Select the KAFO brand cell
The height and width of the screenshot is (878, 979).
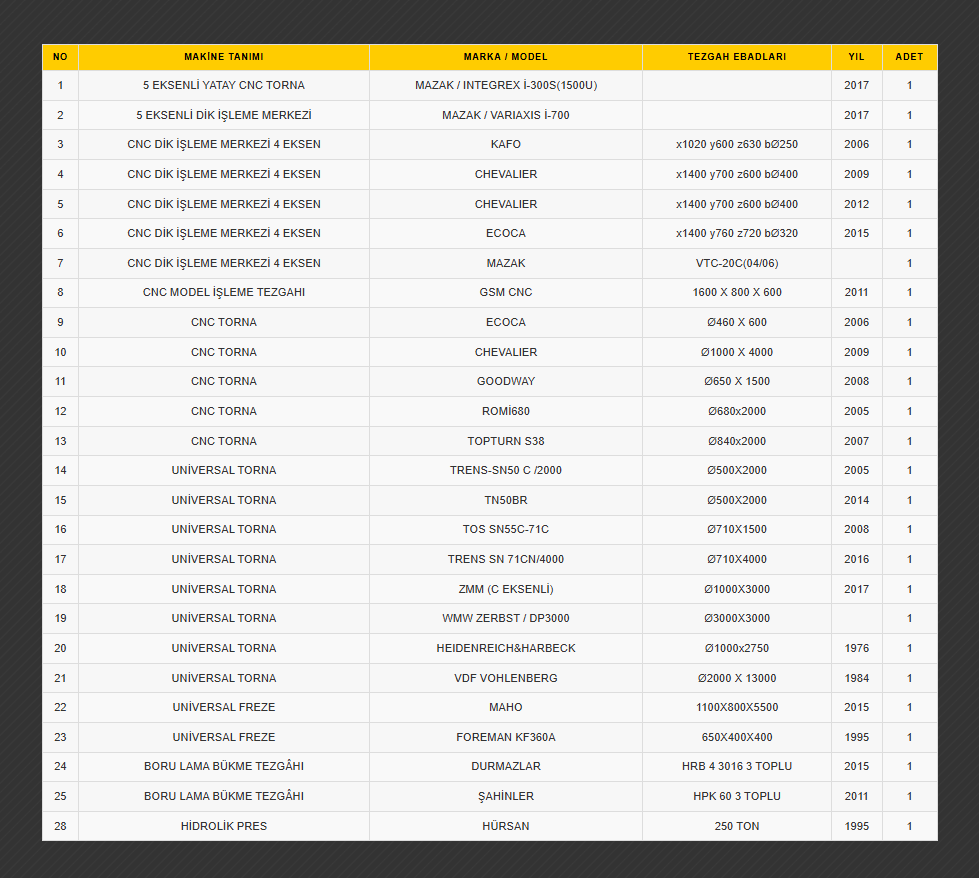click(506, 144)
